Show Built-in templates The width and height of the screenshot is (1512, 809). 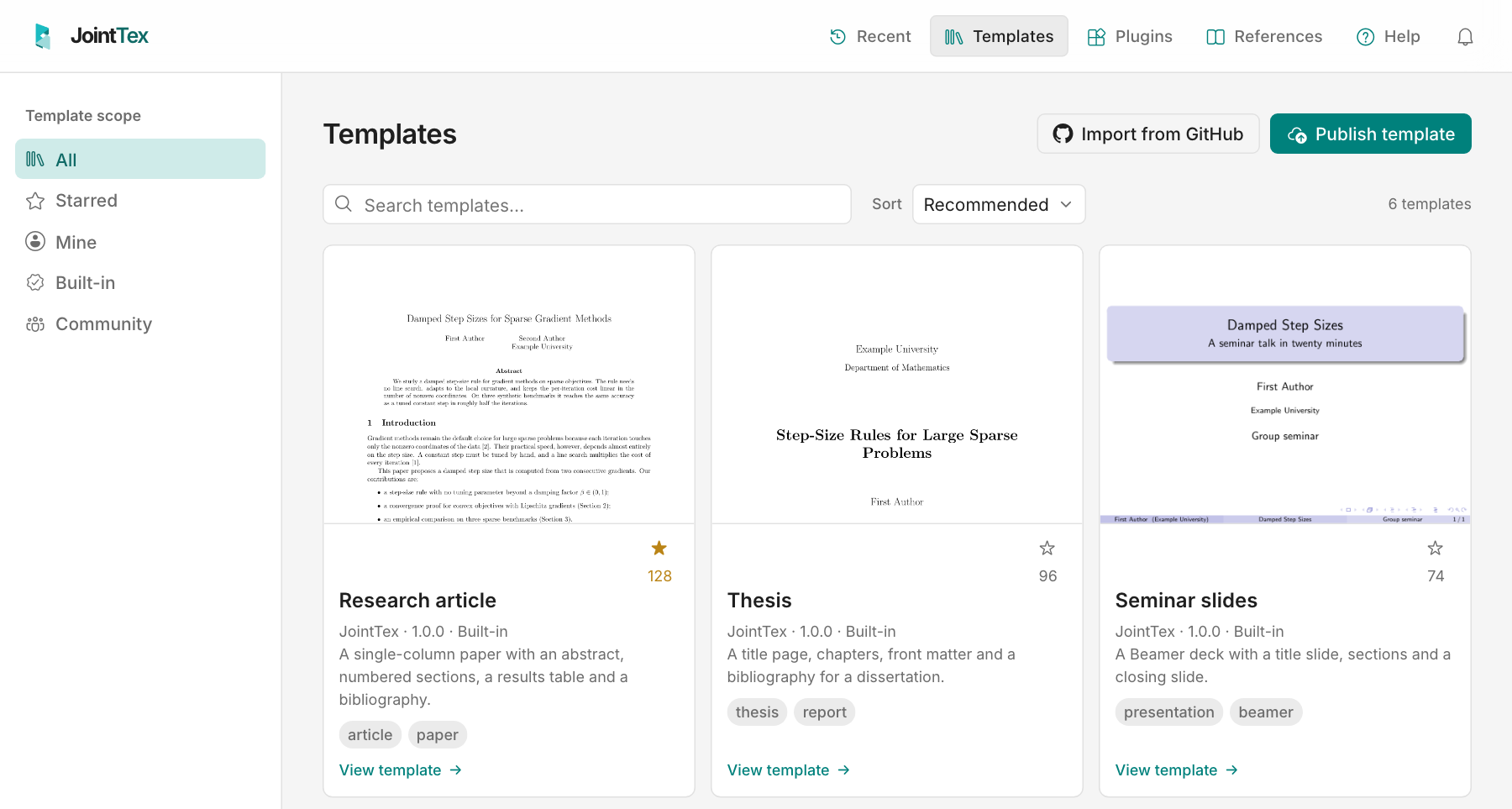coord(140,283)
